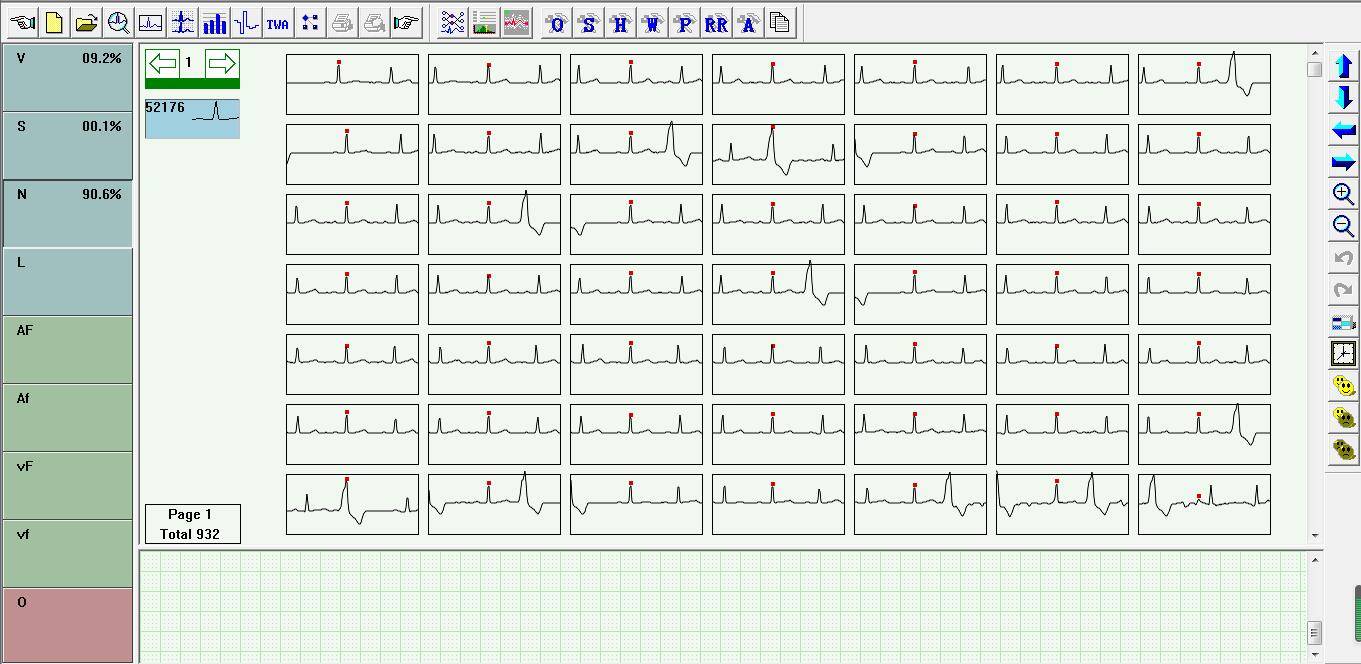The height and width of the screenshot is (664, 1361).
Task: Open the histogram bar chart tool
Action: [x=214, y=23]
